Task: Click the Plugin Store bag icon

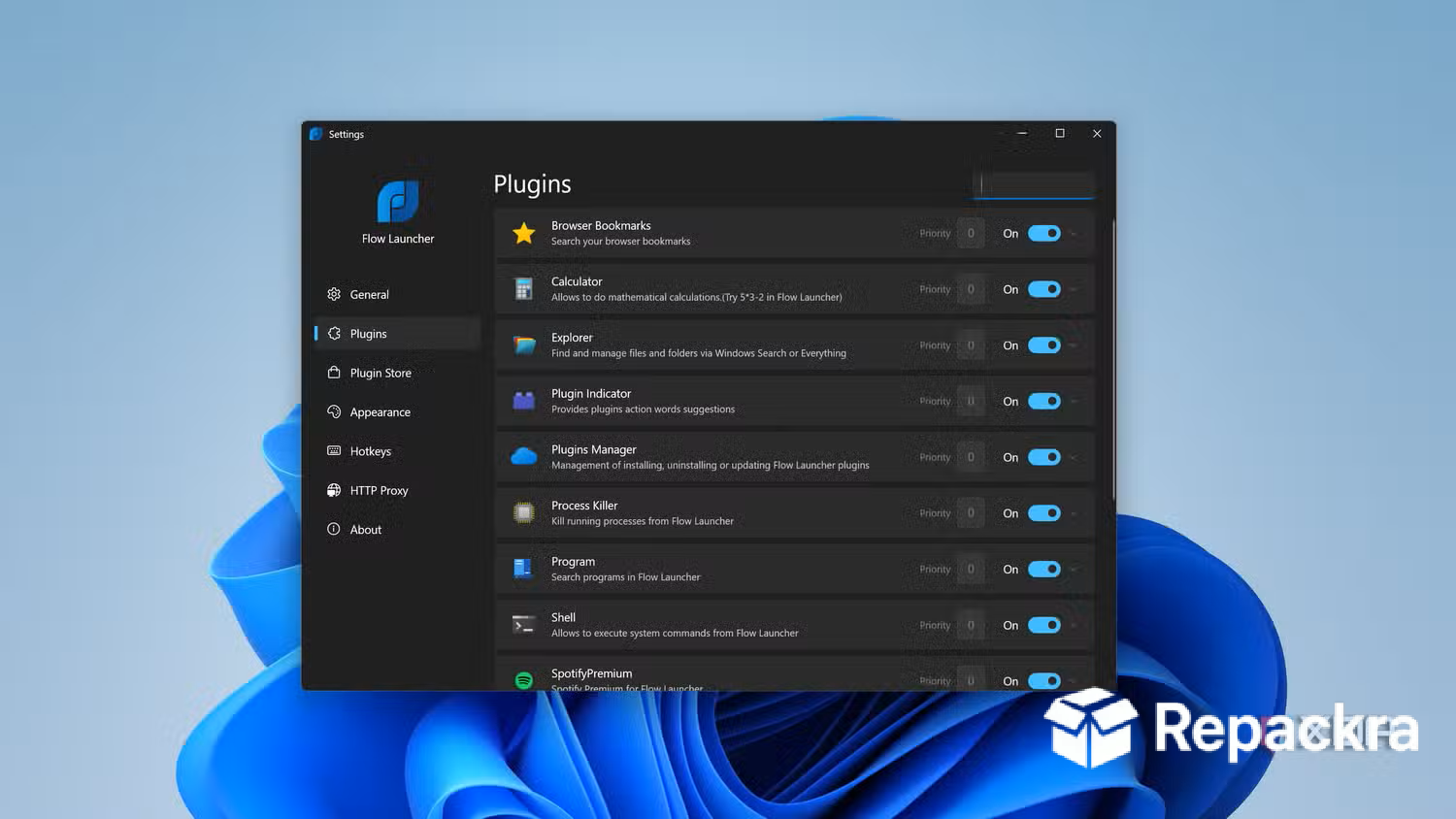Action: tap(334, 373)
